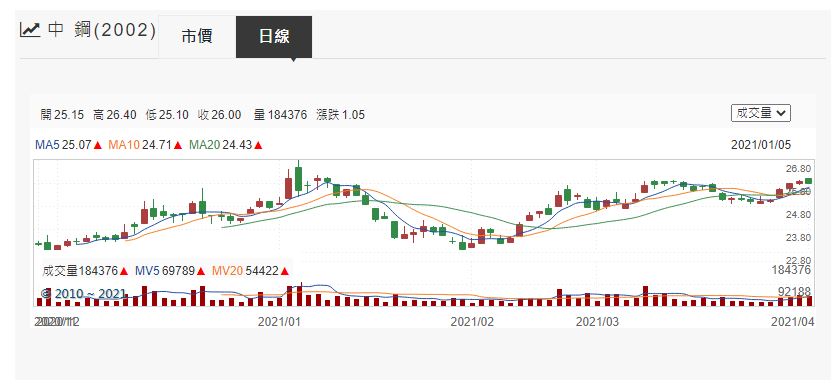This screenshot has width=839, height=392.
Task: Click the MA5 label in legend
Action: point(47,145)
